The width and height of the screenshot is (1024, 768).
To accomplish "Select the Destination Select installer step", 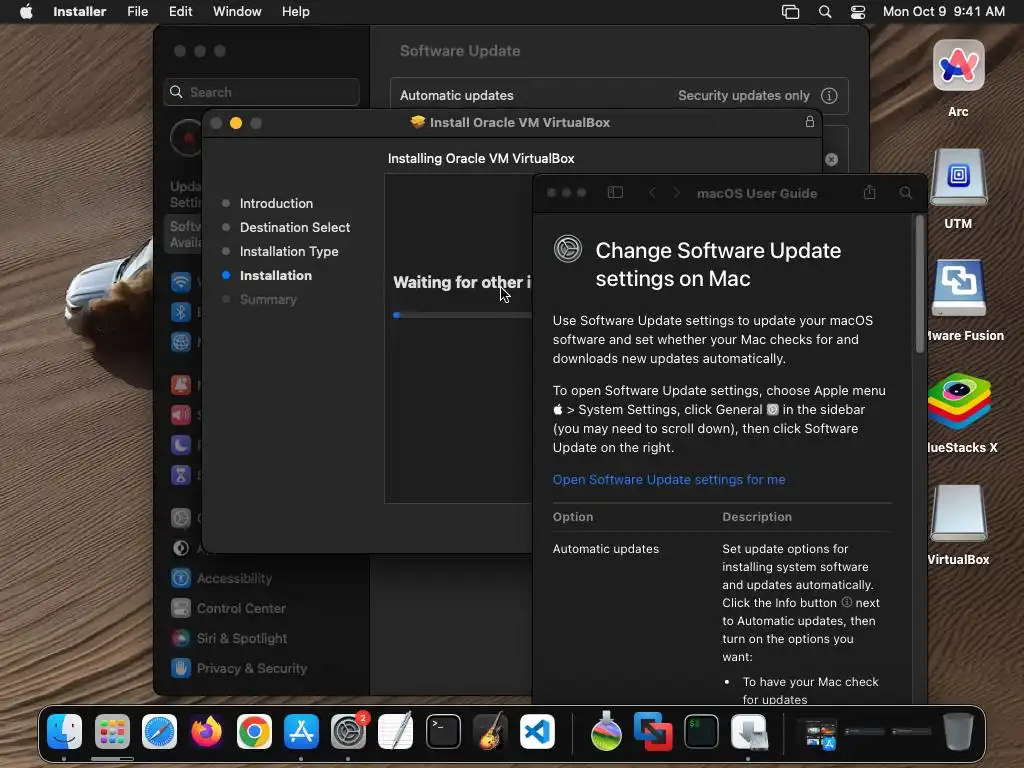I will coord(295,227).
